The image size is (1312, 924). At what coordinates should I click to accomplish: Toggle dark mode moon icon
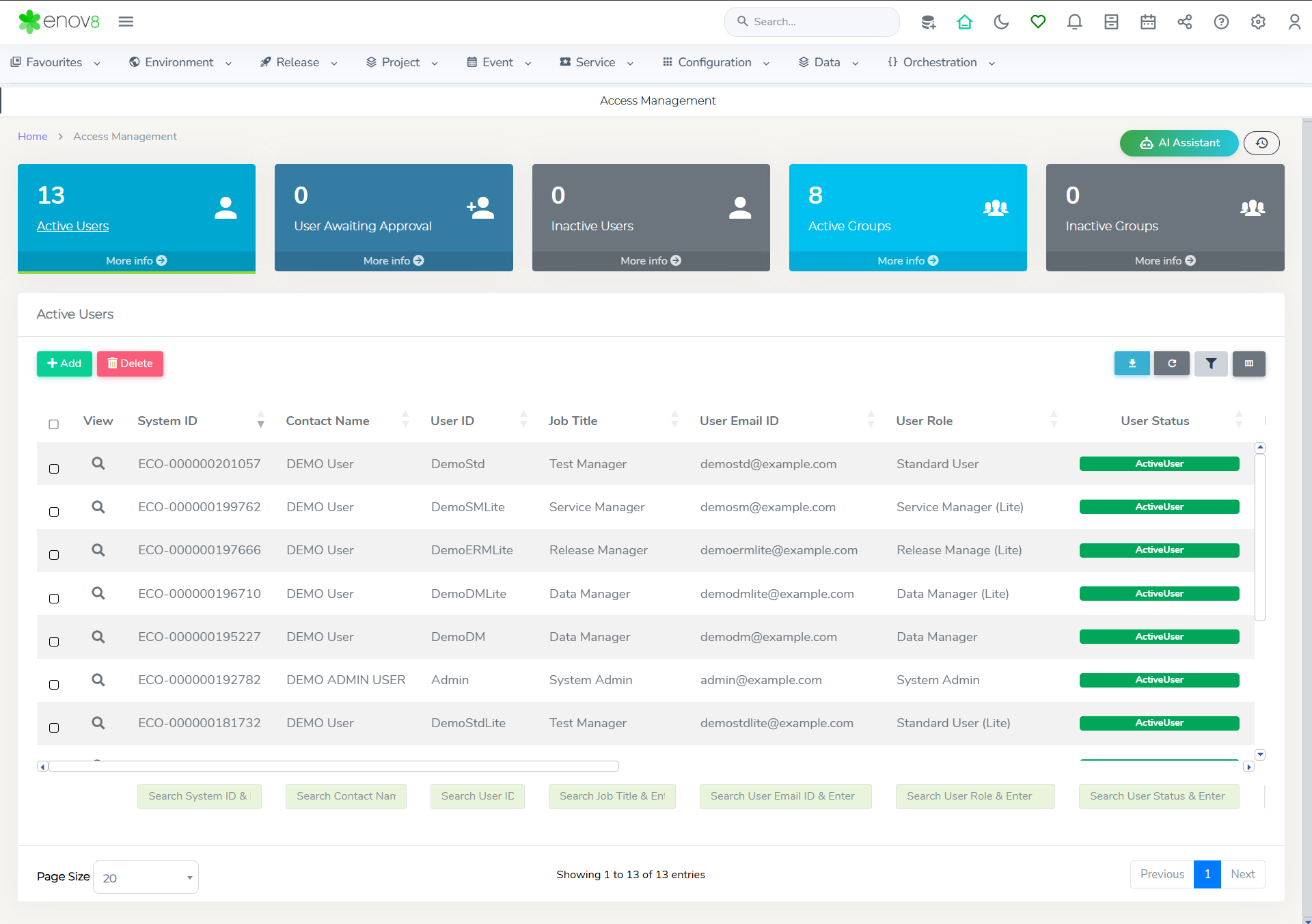(x=1001, y=22)
